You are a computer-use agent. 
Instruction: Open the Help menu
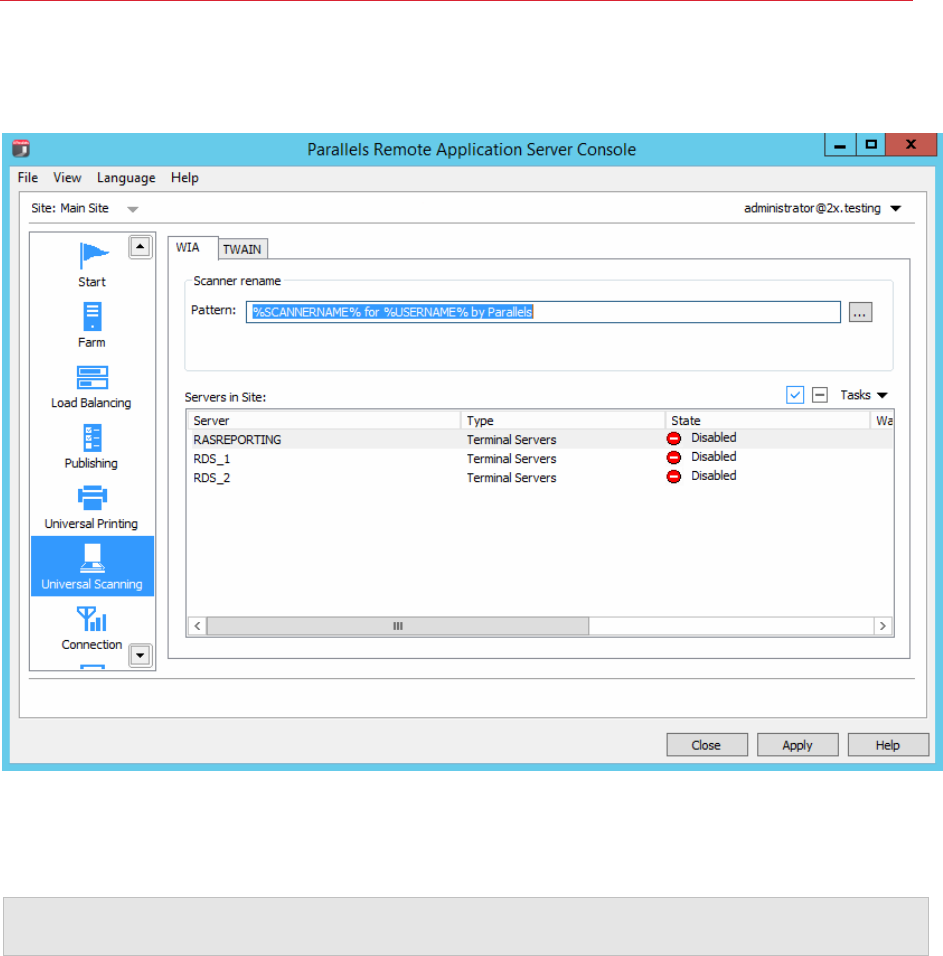[185, 177]
